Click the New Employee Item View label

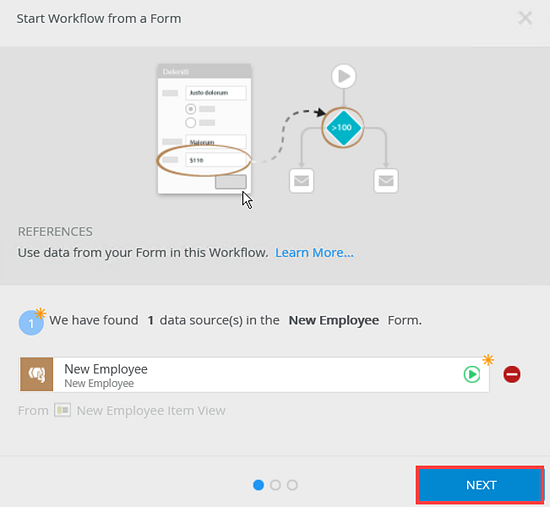coord(151,411)
